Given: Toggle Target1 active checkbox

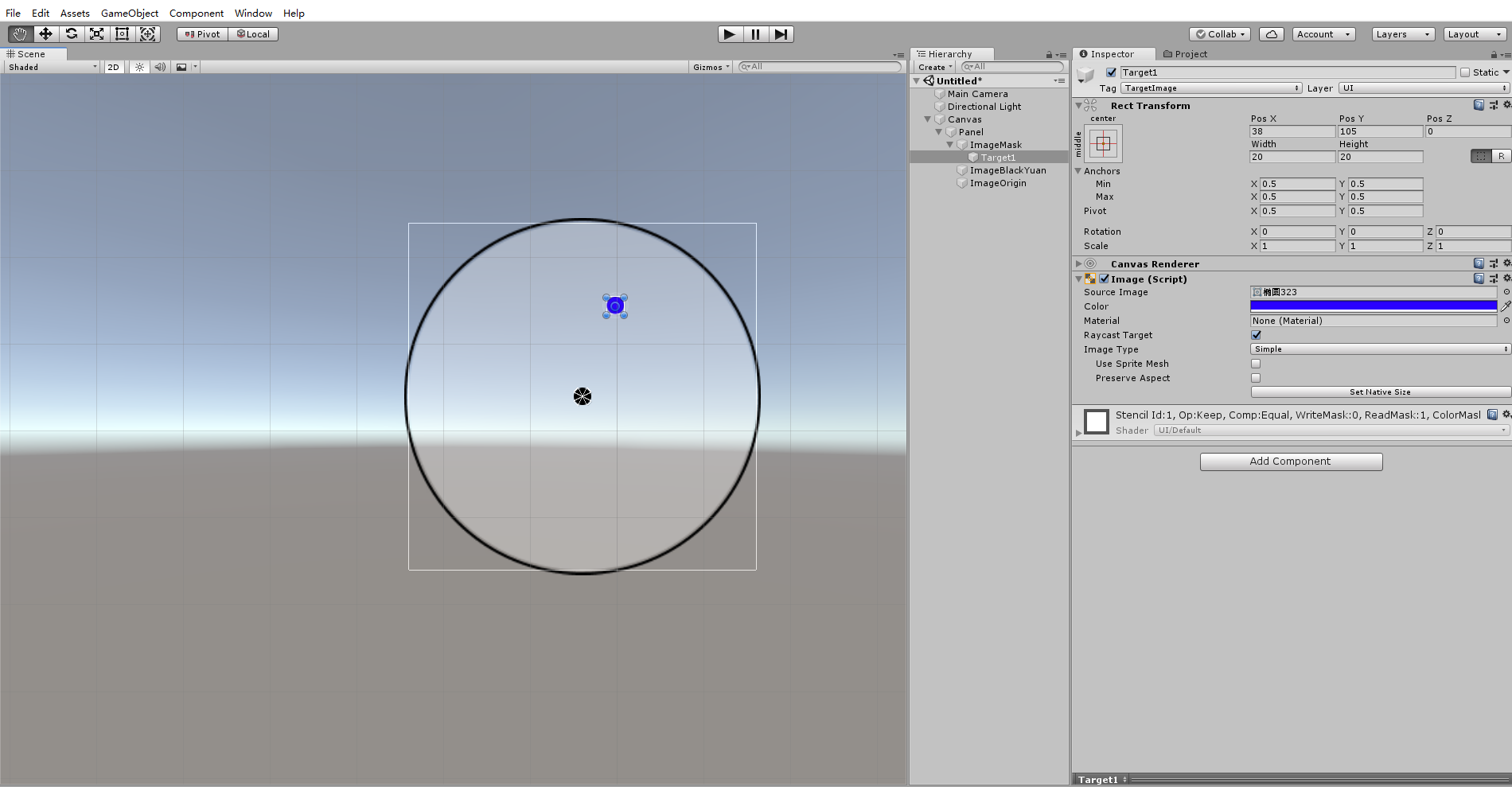Looking at the screenshot, I should pyautogui.click(x=1111, y=72).
